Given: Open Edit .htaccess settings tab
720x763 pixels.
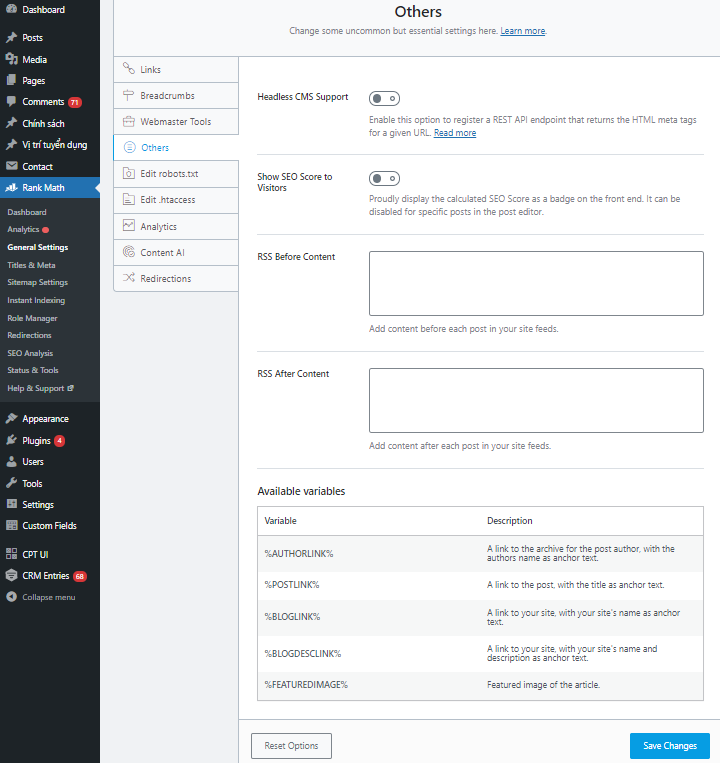Looking at the screenshot, I should (167, 200).
